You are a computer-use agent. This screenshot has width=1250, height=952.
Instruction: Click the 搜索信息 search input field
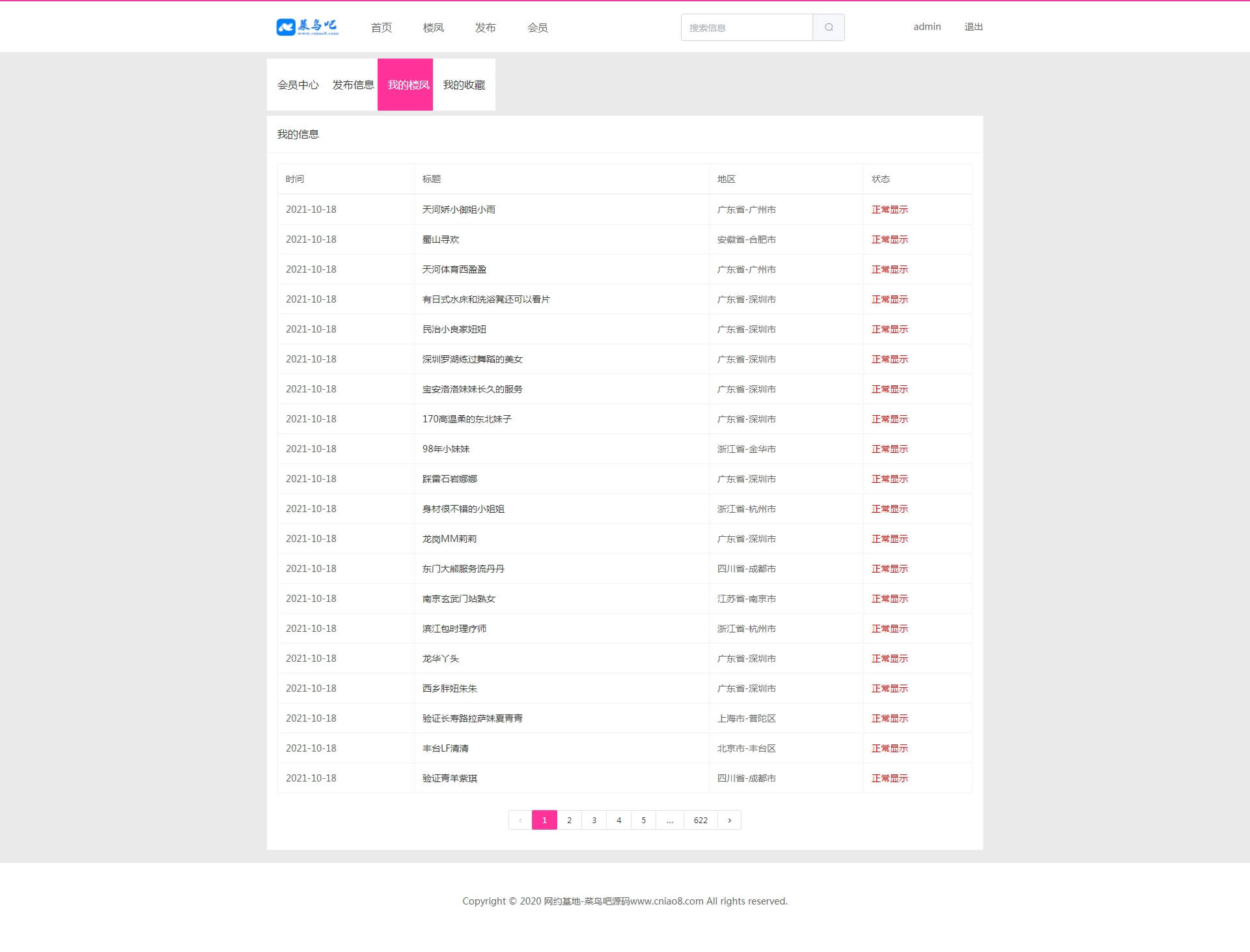click(x=746, y=27)
